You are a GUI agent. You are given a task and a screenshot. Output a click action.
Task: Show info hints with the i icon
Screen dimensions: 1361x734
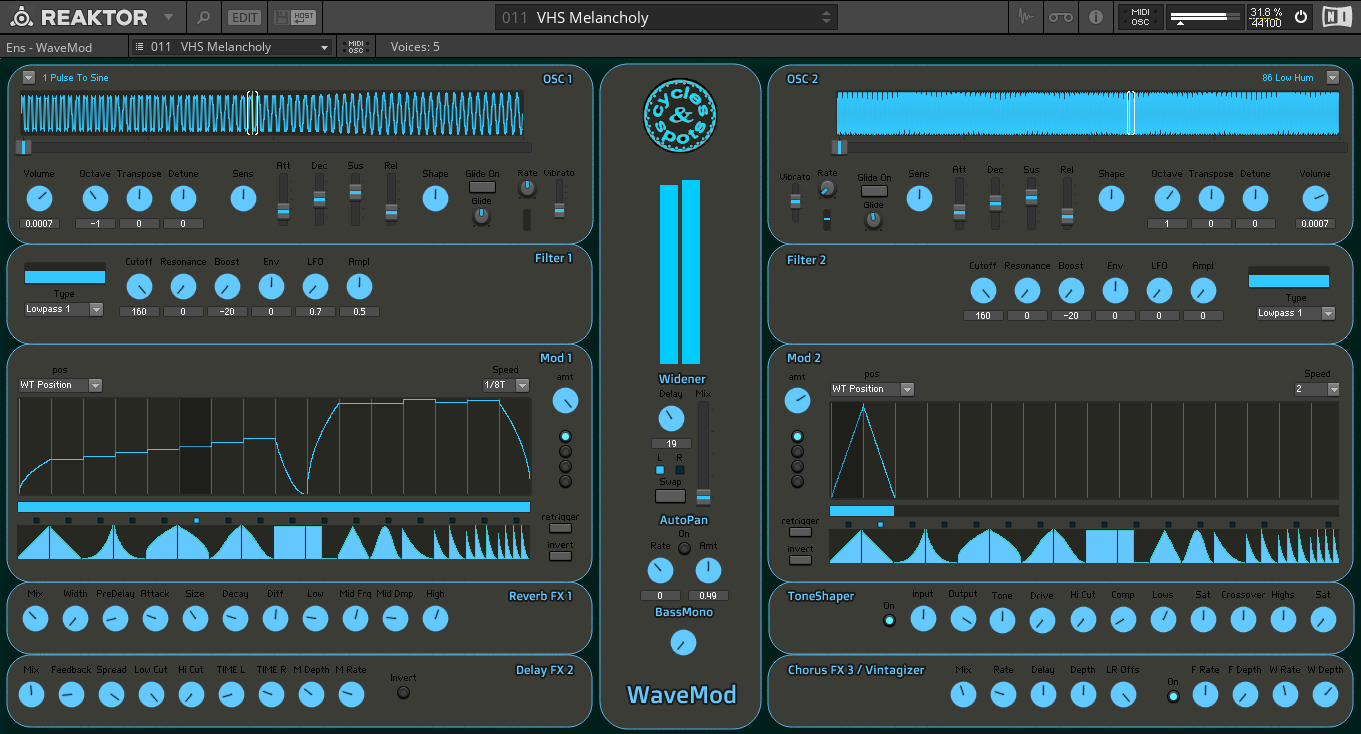click(1095, 17)
